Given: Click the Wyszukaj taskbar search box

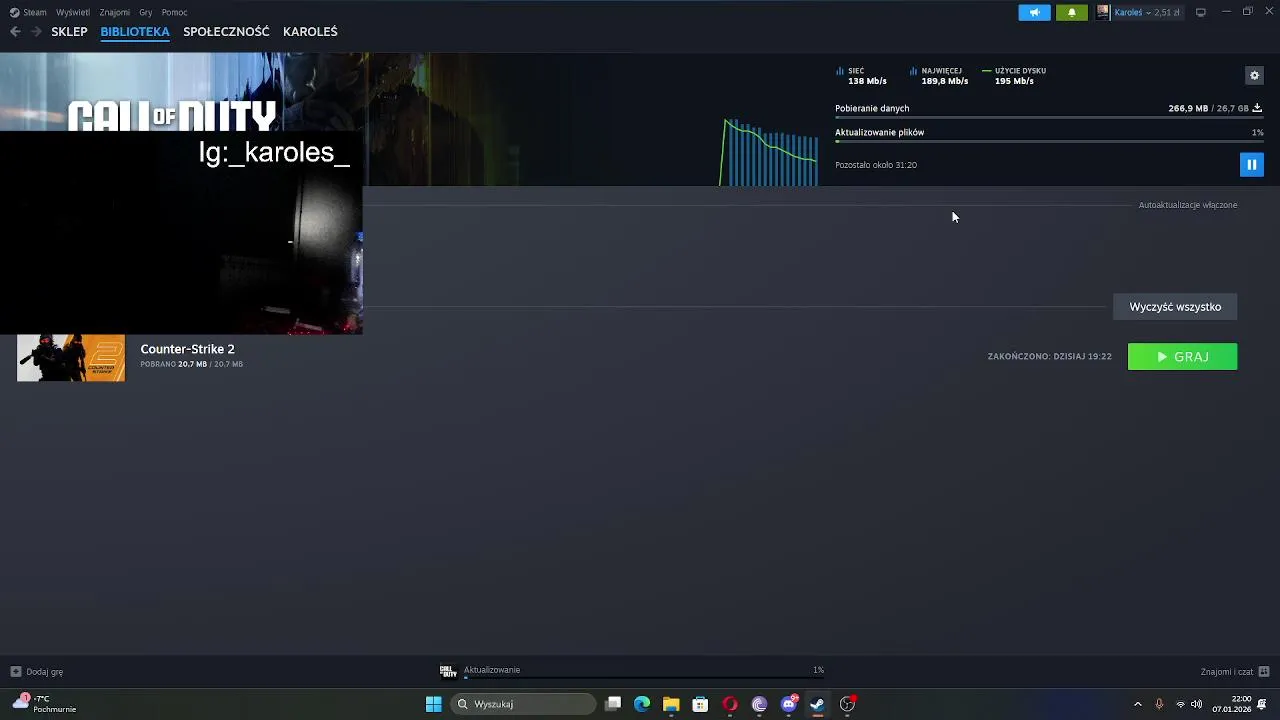Looking at the screenshot, I should click(524, 704).
